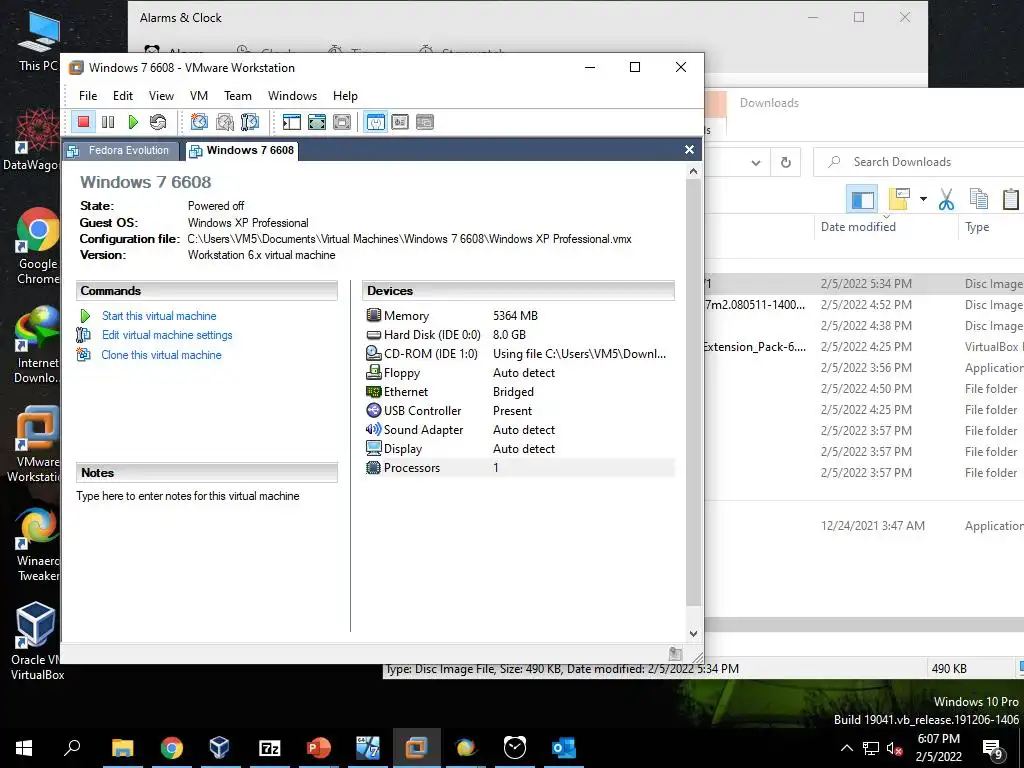Select the file row dated 2/5/2022 5:34 PM
Screen dimensions: 1024x768
[863, 283]
